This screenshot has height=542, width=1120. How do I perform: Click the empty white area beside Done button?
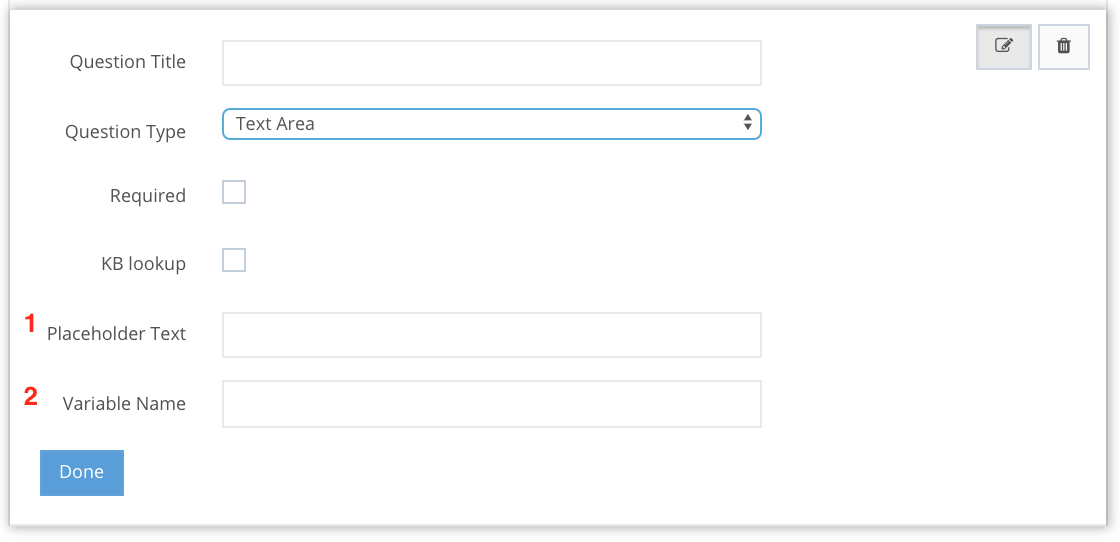click(x=500, y=473)
